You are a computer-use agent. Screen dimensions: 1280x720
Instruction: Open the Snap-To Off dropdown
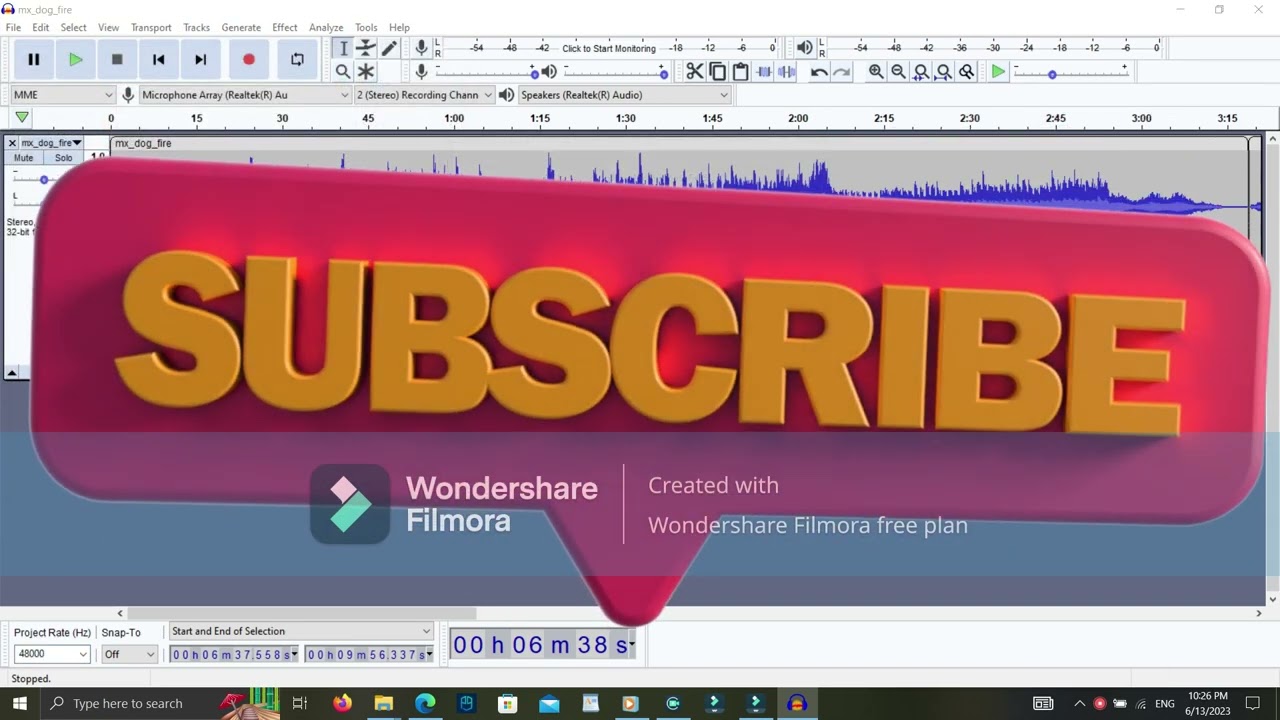click(x=130, y=654)
